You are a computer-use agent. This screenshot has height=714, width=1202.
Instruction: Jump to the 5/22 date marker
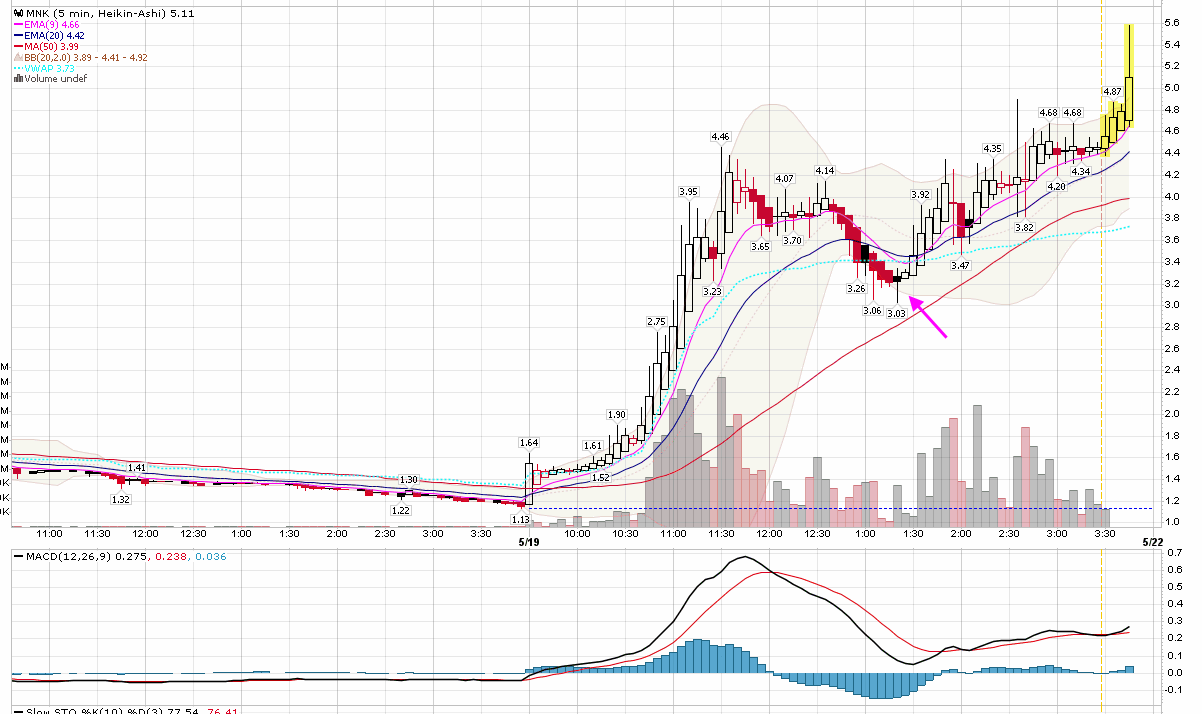click(1151, 543)
